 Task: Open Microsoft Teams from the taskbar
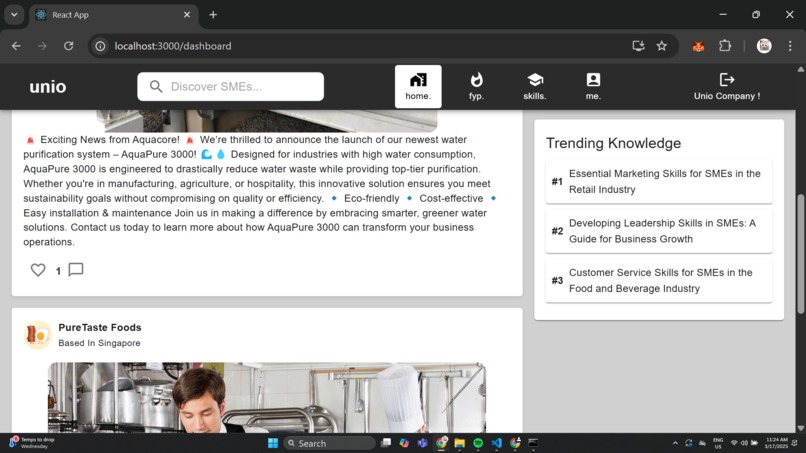[x=423, y=443]
